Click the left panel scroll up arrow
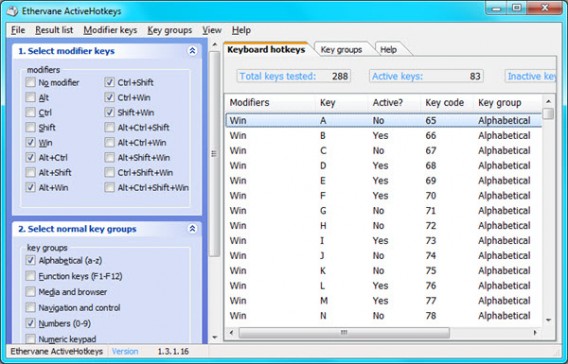568x364 pixels. pos(214,45)
